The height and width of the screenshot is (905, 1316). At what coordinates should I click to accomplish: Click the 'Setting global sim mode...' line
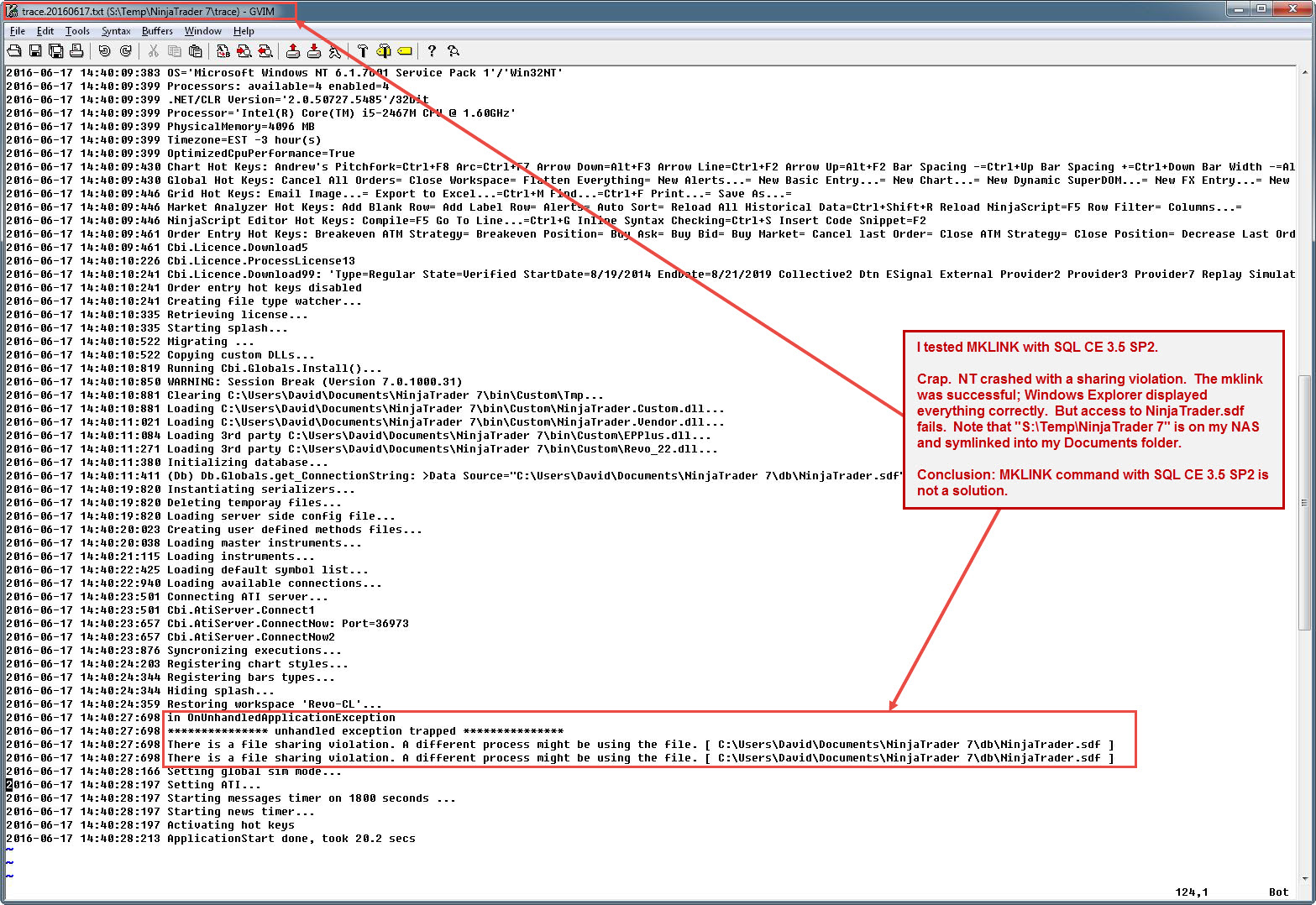pos(174,772)
